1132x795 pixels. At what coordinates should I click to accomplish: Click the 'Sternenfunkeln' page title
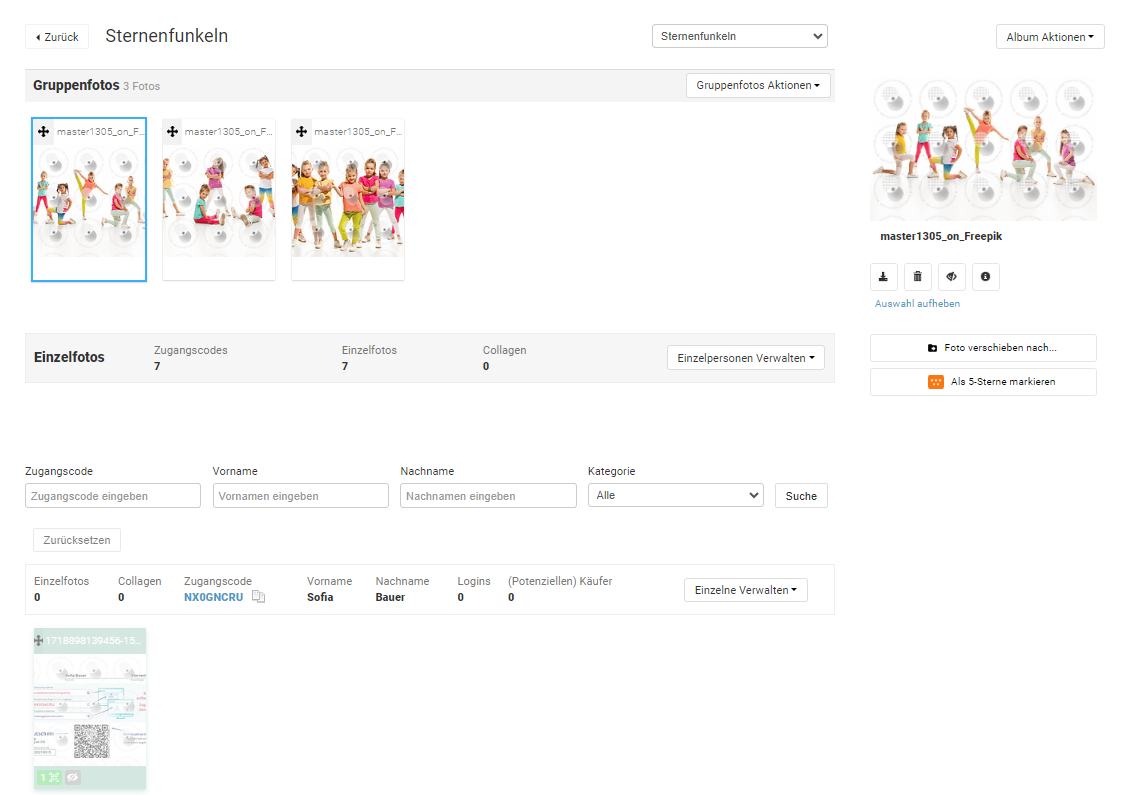coord(167,36)
